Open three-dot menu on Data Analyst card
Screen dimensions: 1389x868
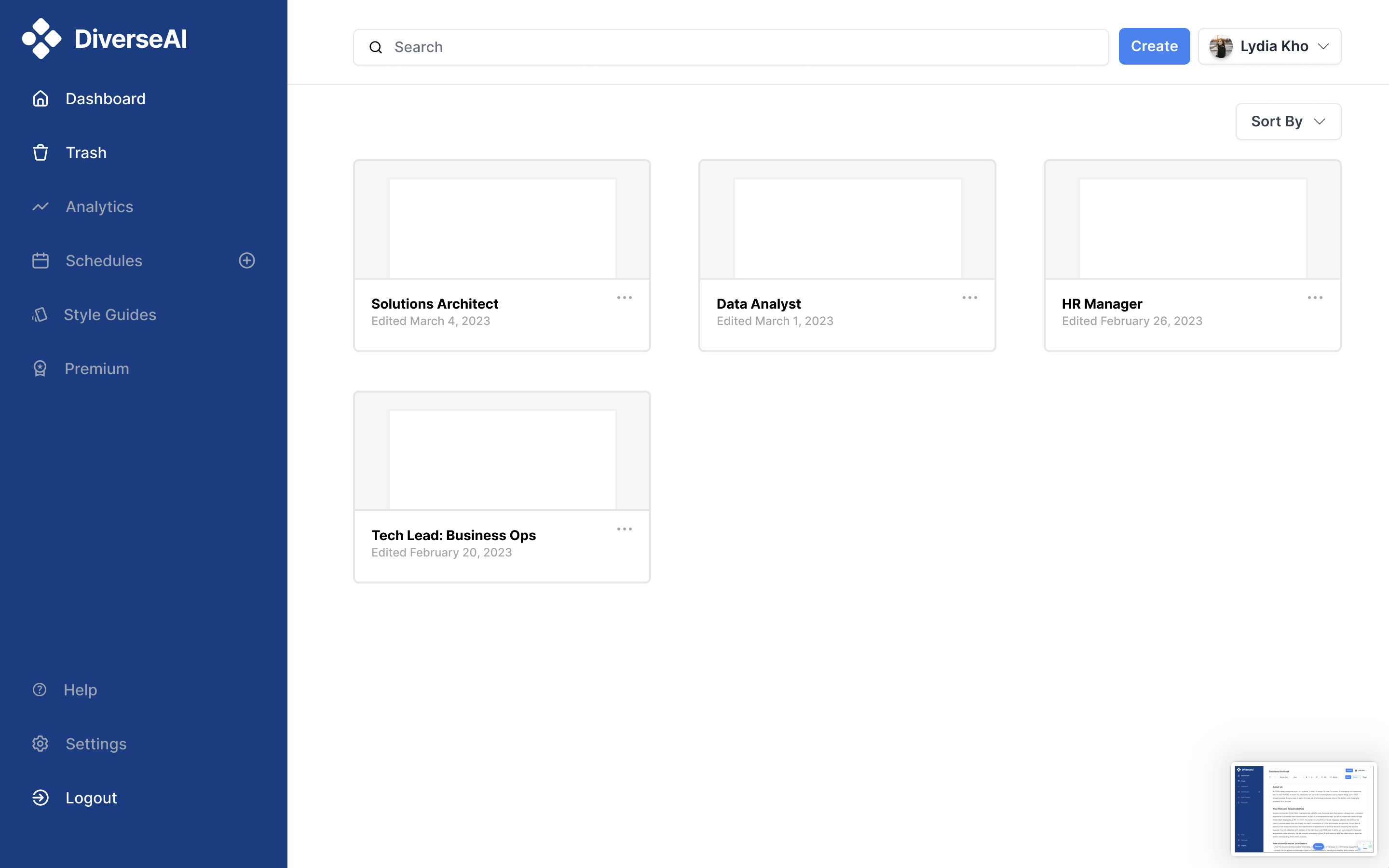pos(969,298)
